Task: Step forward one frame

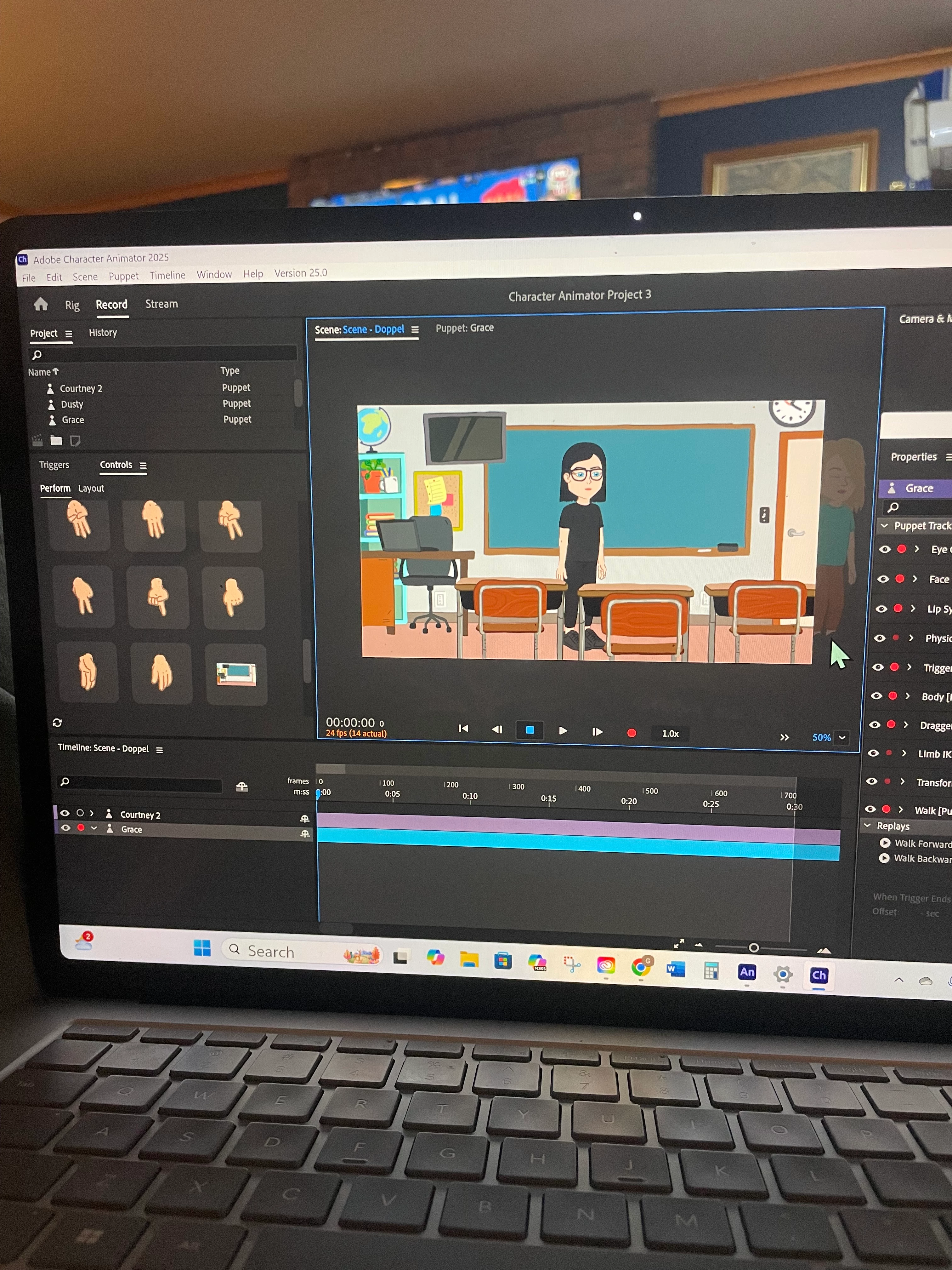Action: (598, 731)
